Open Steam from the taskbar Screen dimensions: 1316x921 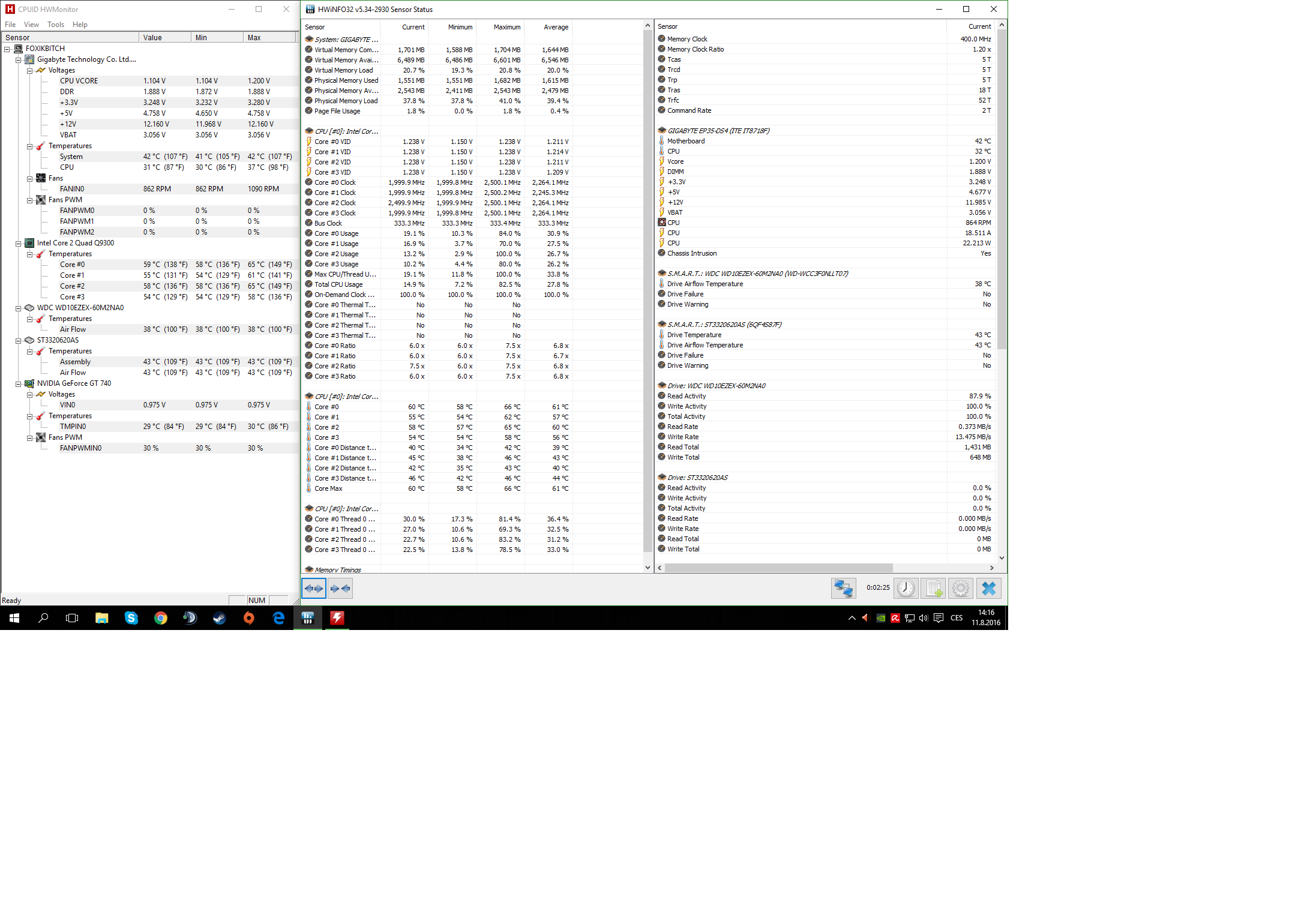tap(219, 618)
